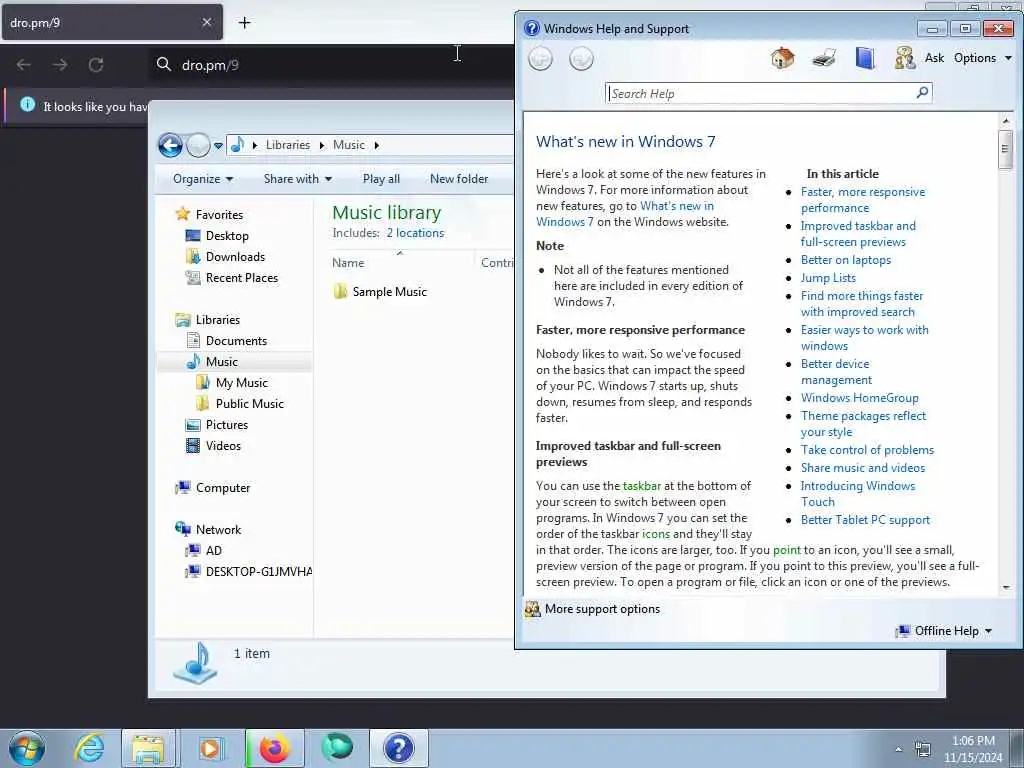Click the browser back arrow
Image resolution: width=1024 pixels, height=768 pixels.
click(x=24, y=65)
